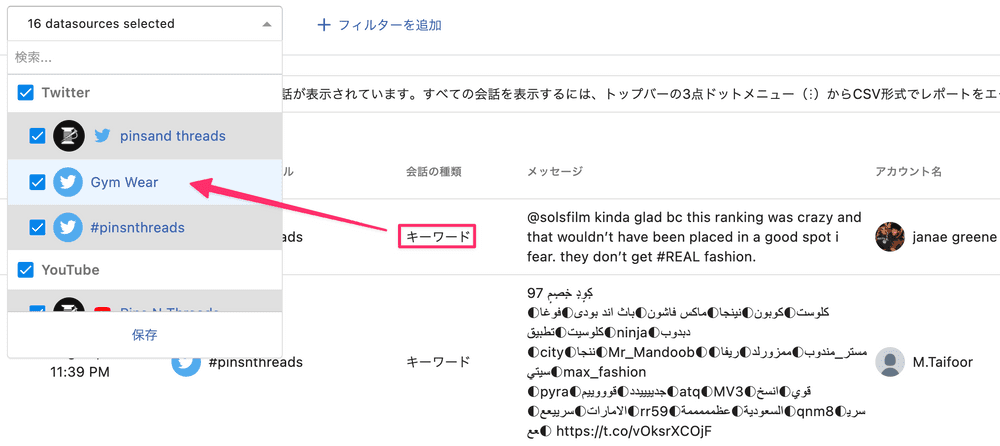Collapse the 16 datasources selected dropdown
1000x446 pixels.
click(x=265, y=24)
